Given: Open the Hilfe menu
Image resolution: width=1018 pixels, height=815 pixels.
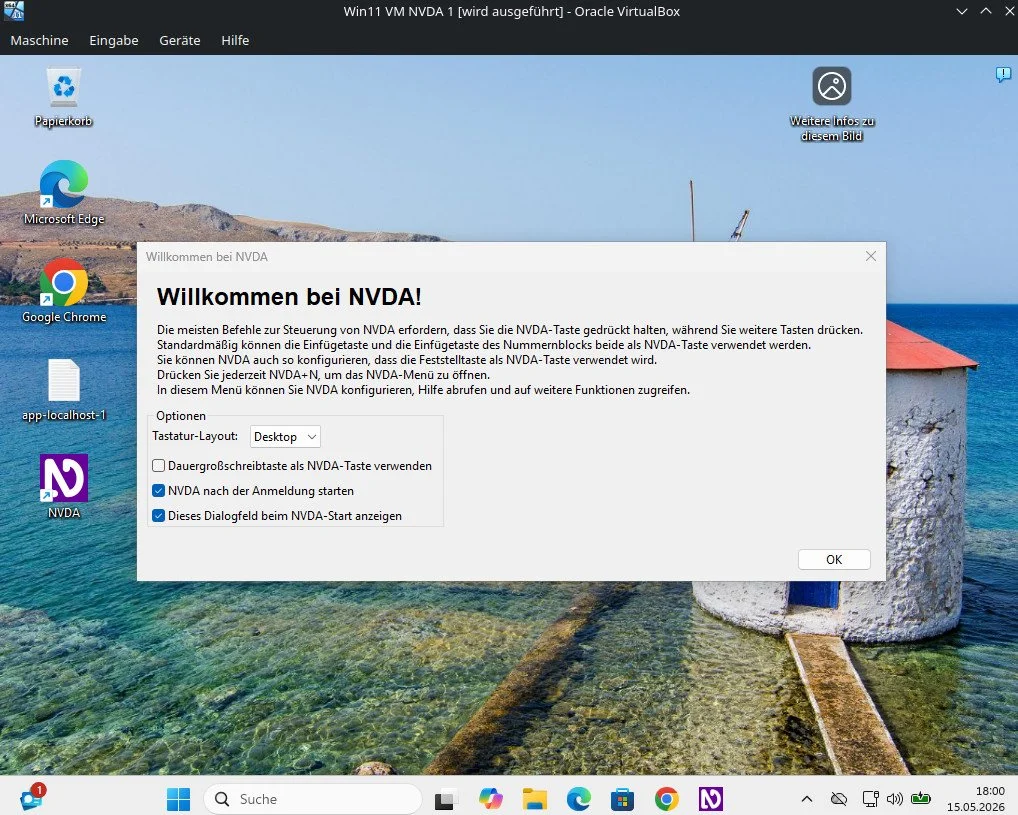Looking at the screenshot, I should point(235,40).
